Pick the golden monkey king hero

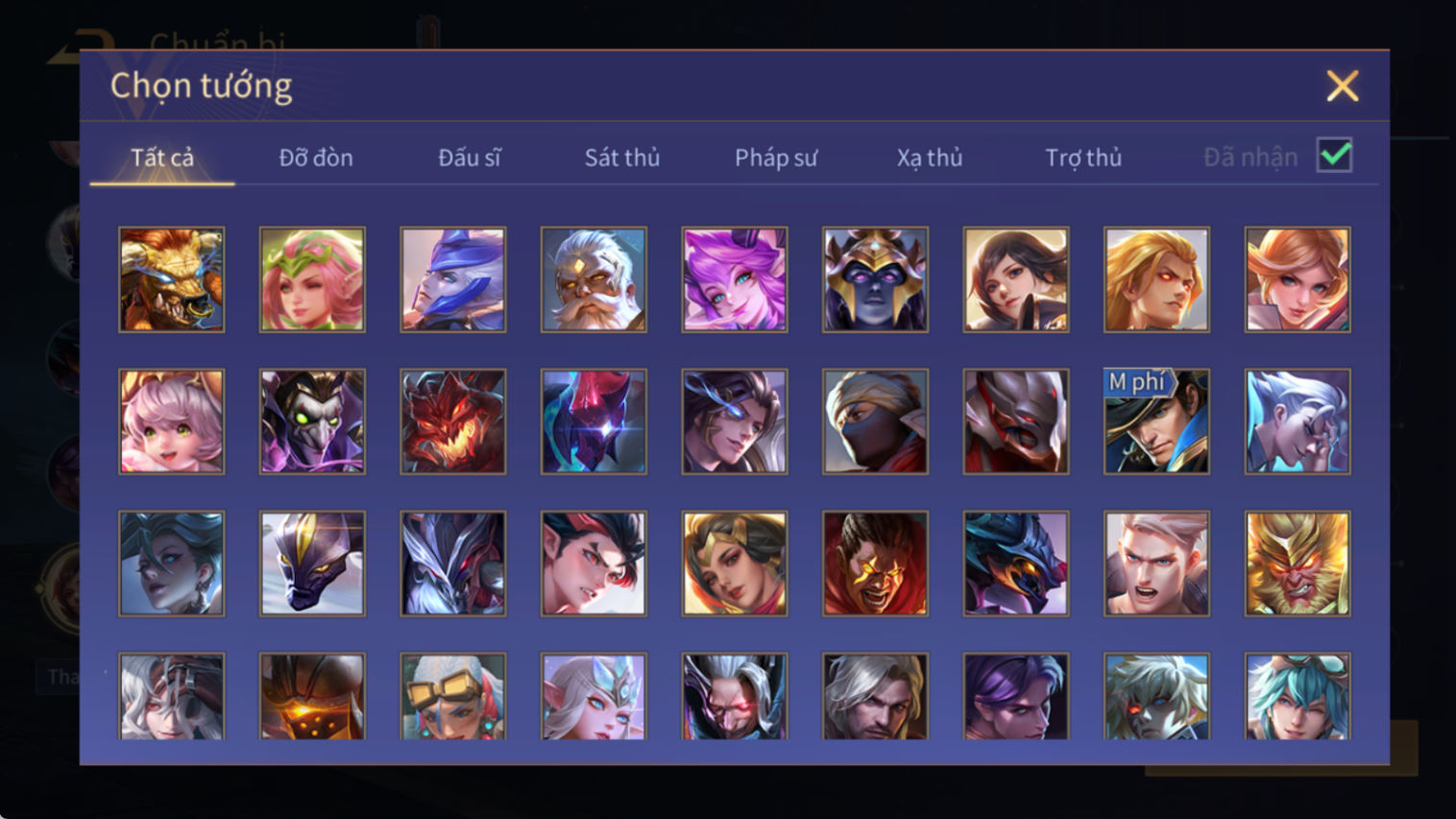click(x=1298, y=564)
